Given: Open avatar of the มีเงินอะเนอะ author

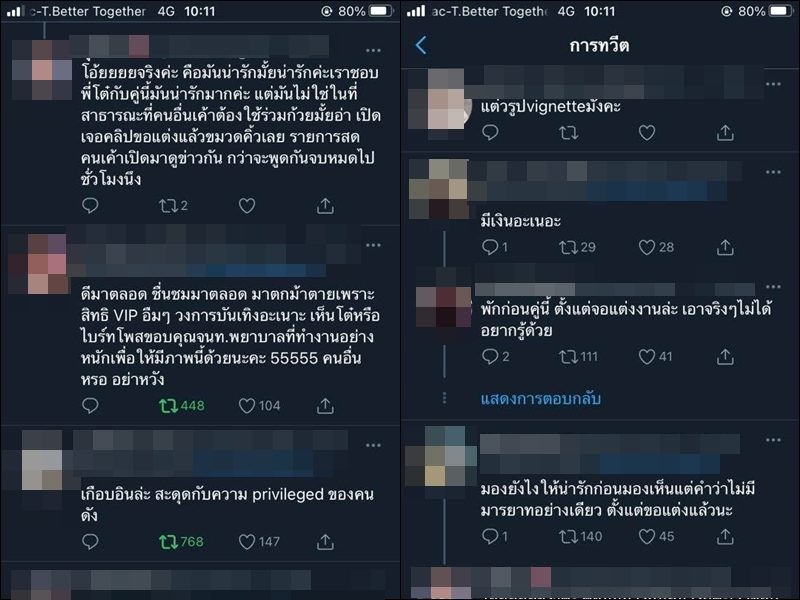Looking at the screenshot, I should pyautogui.click(x=439, y=189).
